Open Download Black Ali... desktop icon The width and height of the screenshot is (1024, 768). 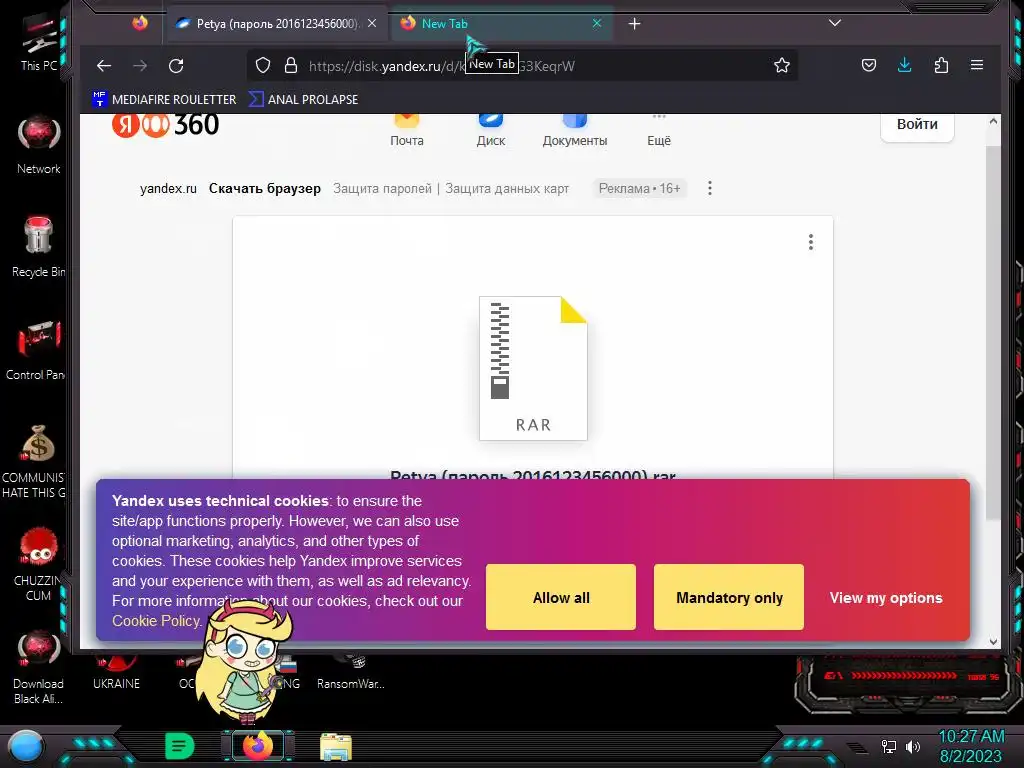(x=38, y=667)
